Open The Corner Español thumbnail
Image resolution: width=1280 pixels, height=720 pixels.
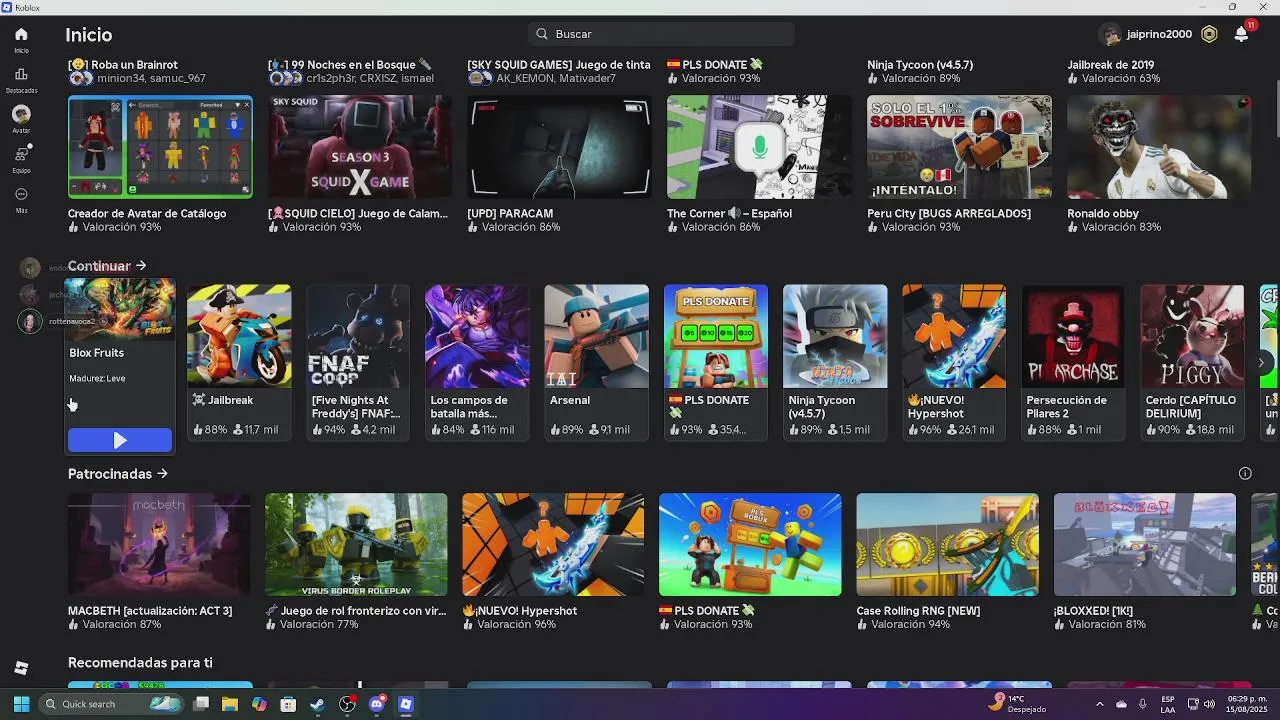point(759,147)
